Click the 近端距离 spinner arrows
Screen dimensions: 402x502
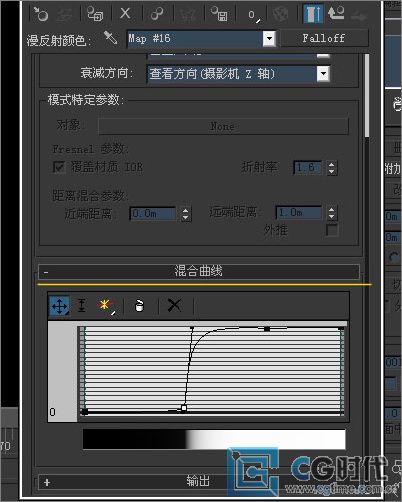click(x=186, y=214)
